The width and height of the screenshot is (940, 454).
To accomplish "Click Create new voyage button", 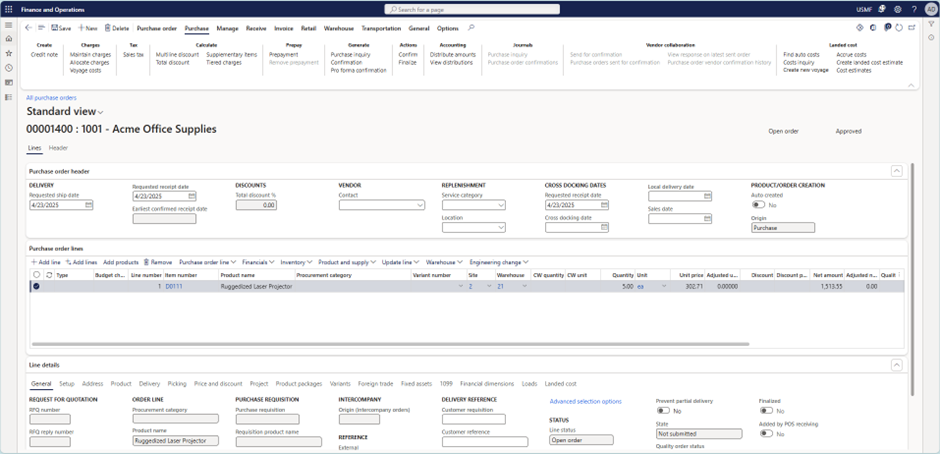I will (806, 70).
